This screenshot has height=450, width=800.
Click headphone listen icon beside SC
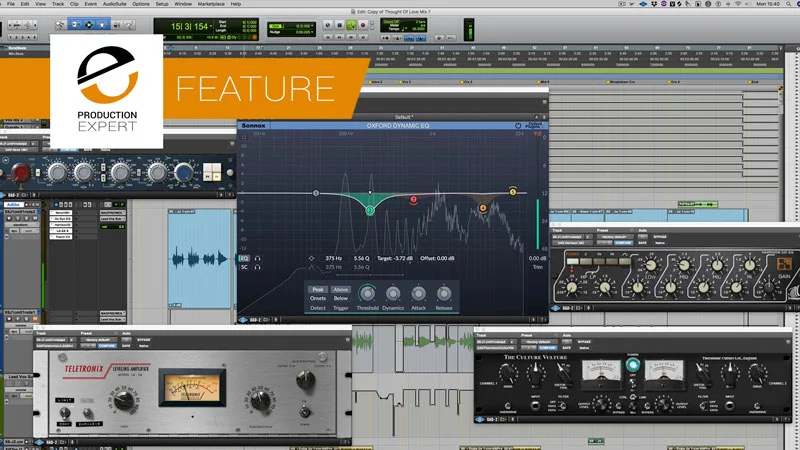tap(258, 267)
